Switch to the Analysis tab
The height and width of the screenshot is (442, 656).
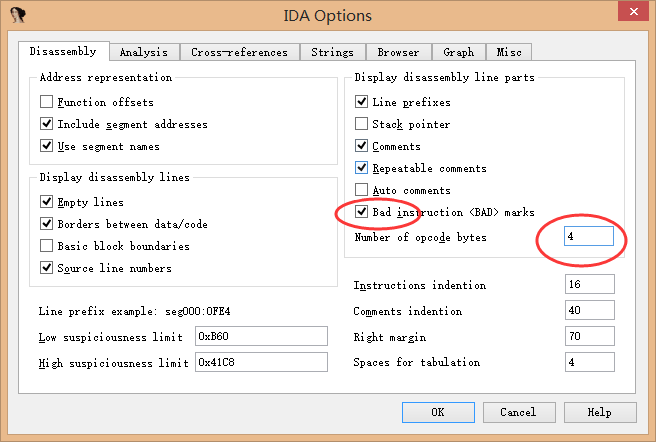coord(143,52)
